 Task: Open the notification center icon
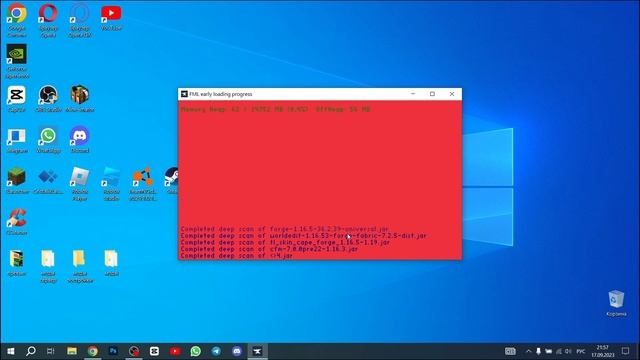[x=625, y=351]
